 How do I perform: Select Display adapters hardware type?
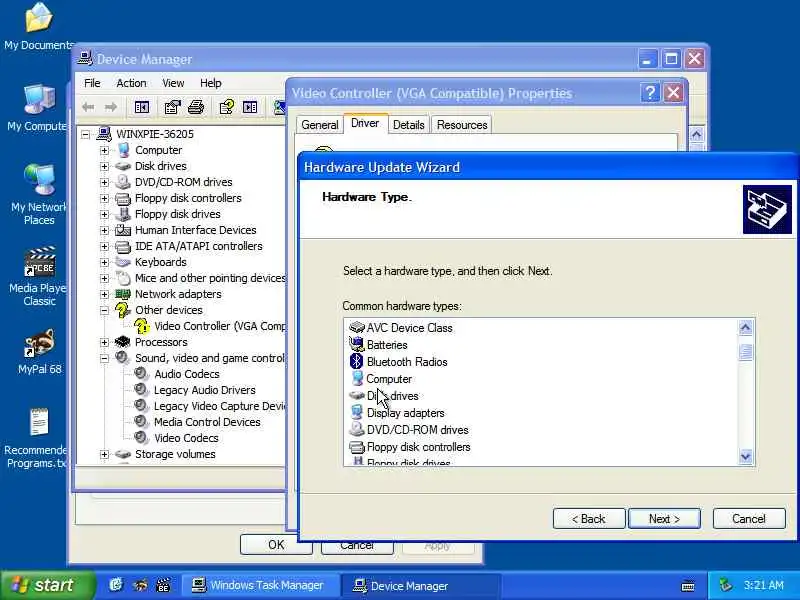396,413
